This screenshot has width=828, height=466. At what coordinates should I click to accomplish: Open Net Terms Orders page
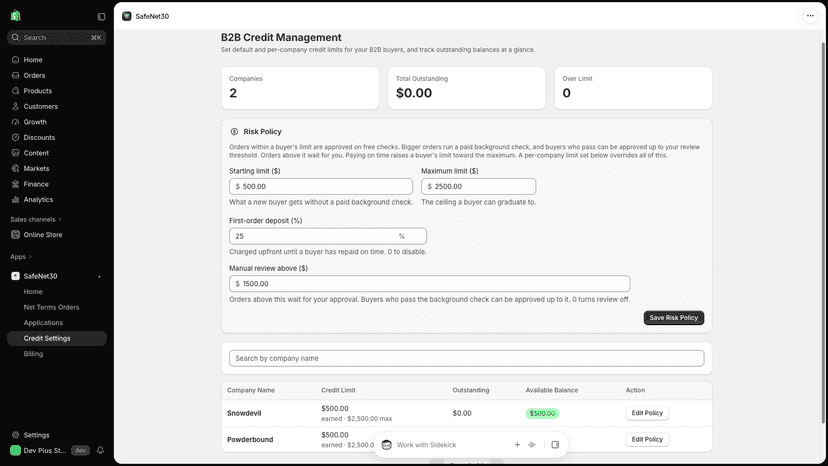coord(51,307)
